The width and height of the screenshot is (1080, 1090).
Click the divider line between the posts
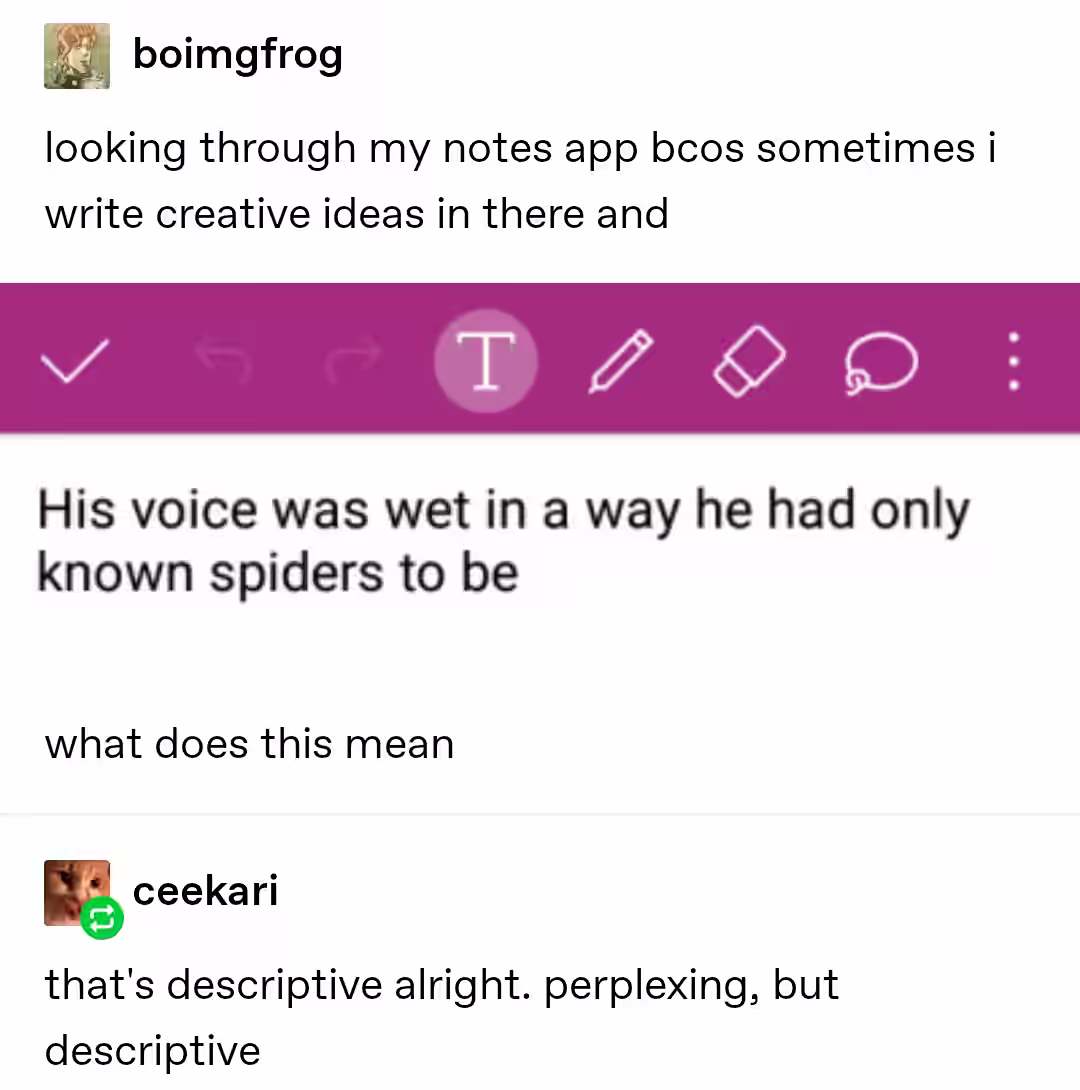coord(540,813)
